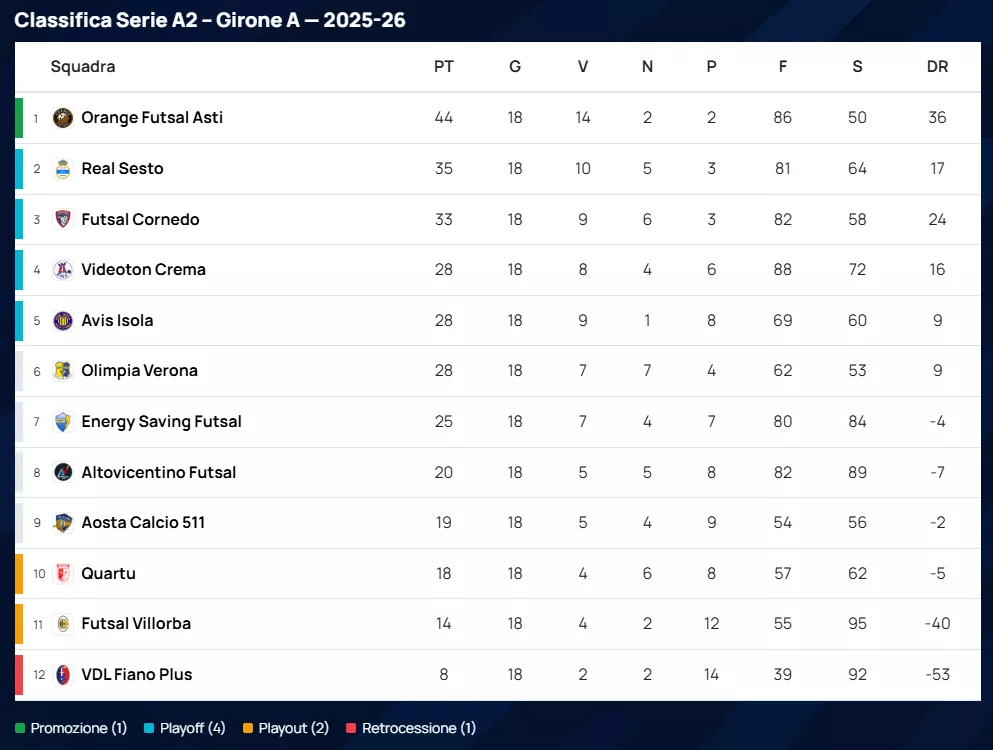Click the Real Sesto team crest

click(63, 169)
